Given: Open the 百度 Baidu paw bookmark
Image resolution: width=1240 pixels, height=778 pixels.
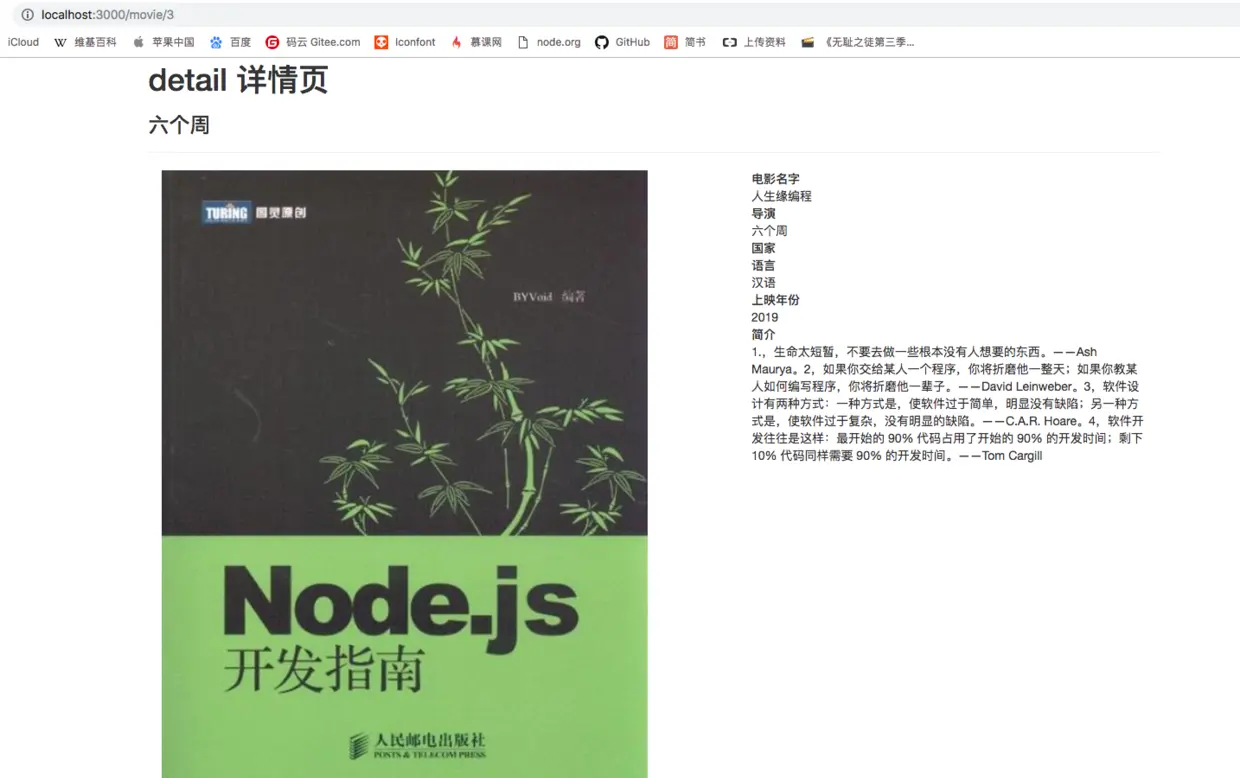Looking at the screenshot, I should [230, 42].
